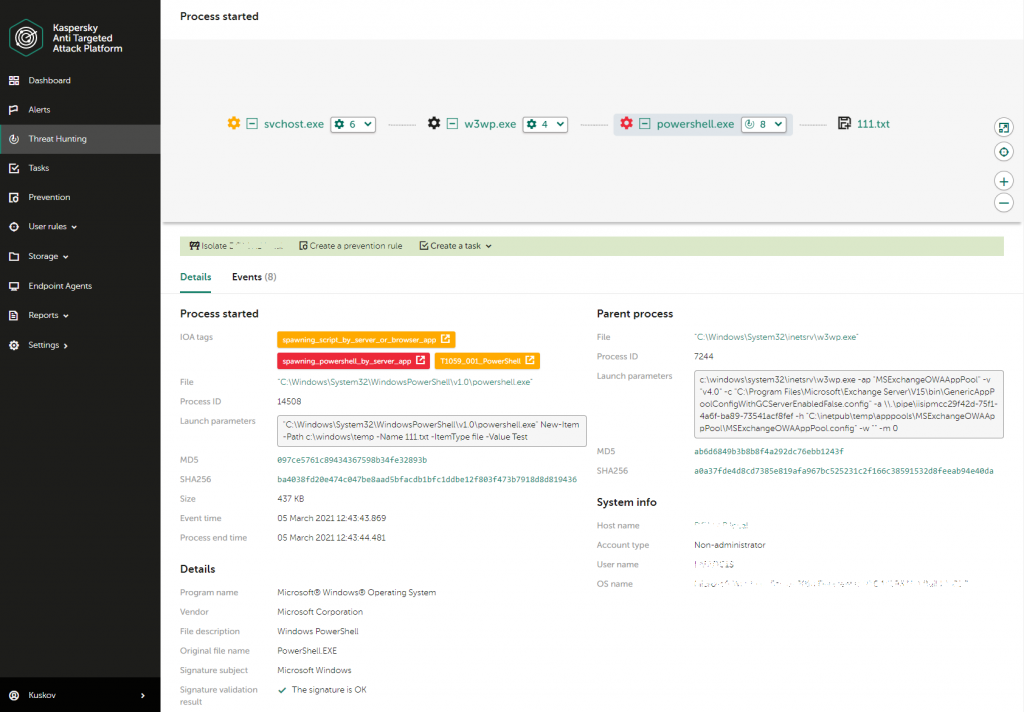Screen dimensions: 1024x712
Task: Select the svchost.exe process node
Action: [x=294, y=124]
